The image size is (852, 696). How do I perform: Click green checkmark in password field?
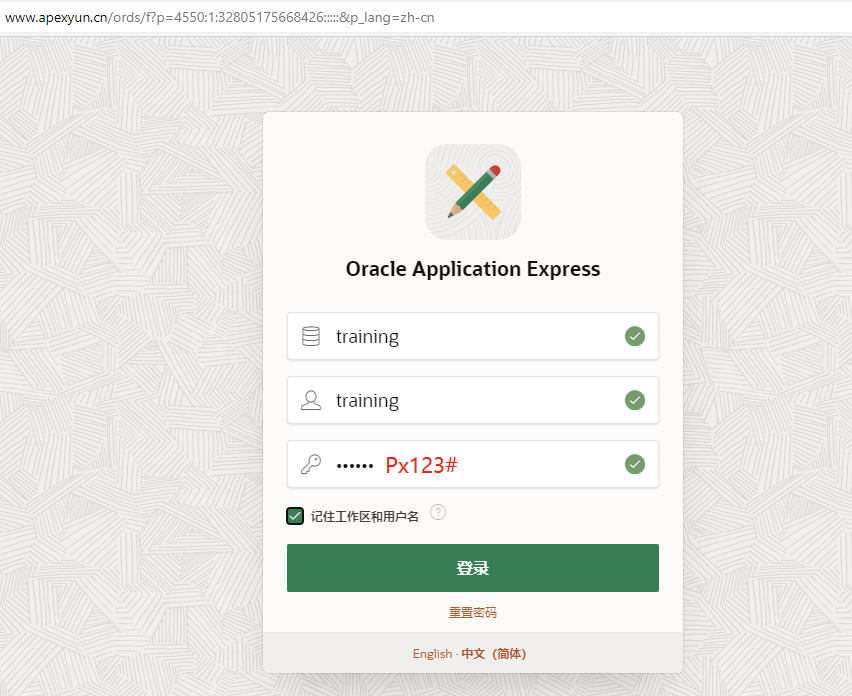635,465
